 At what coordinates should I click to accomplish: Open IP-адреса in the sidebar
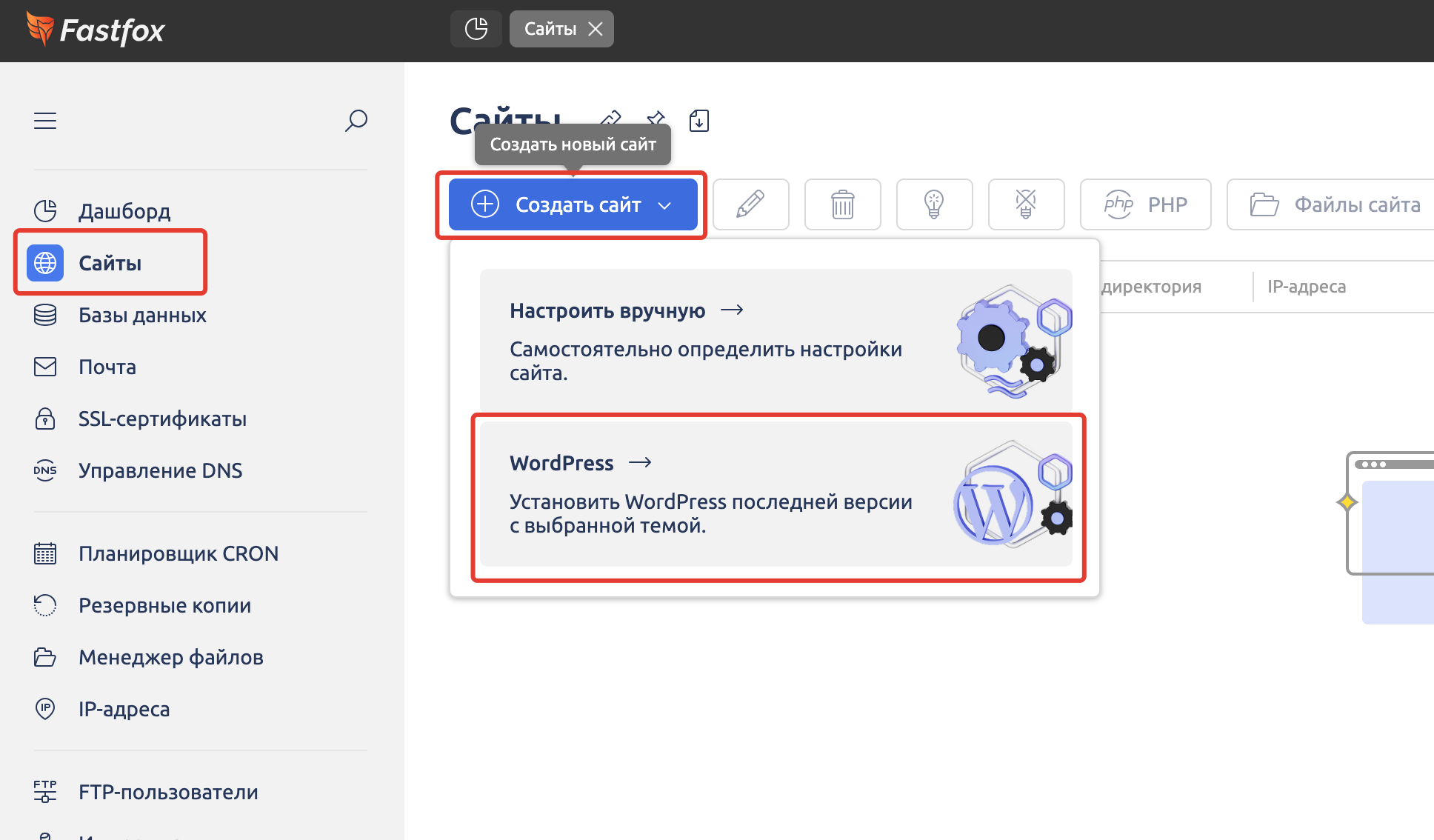click(124, 709)
